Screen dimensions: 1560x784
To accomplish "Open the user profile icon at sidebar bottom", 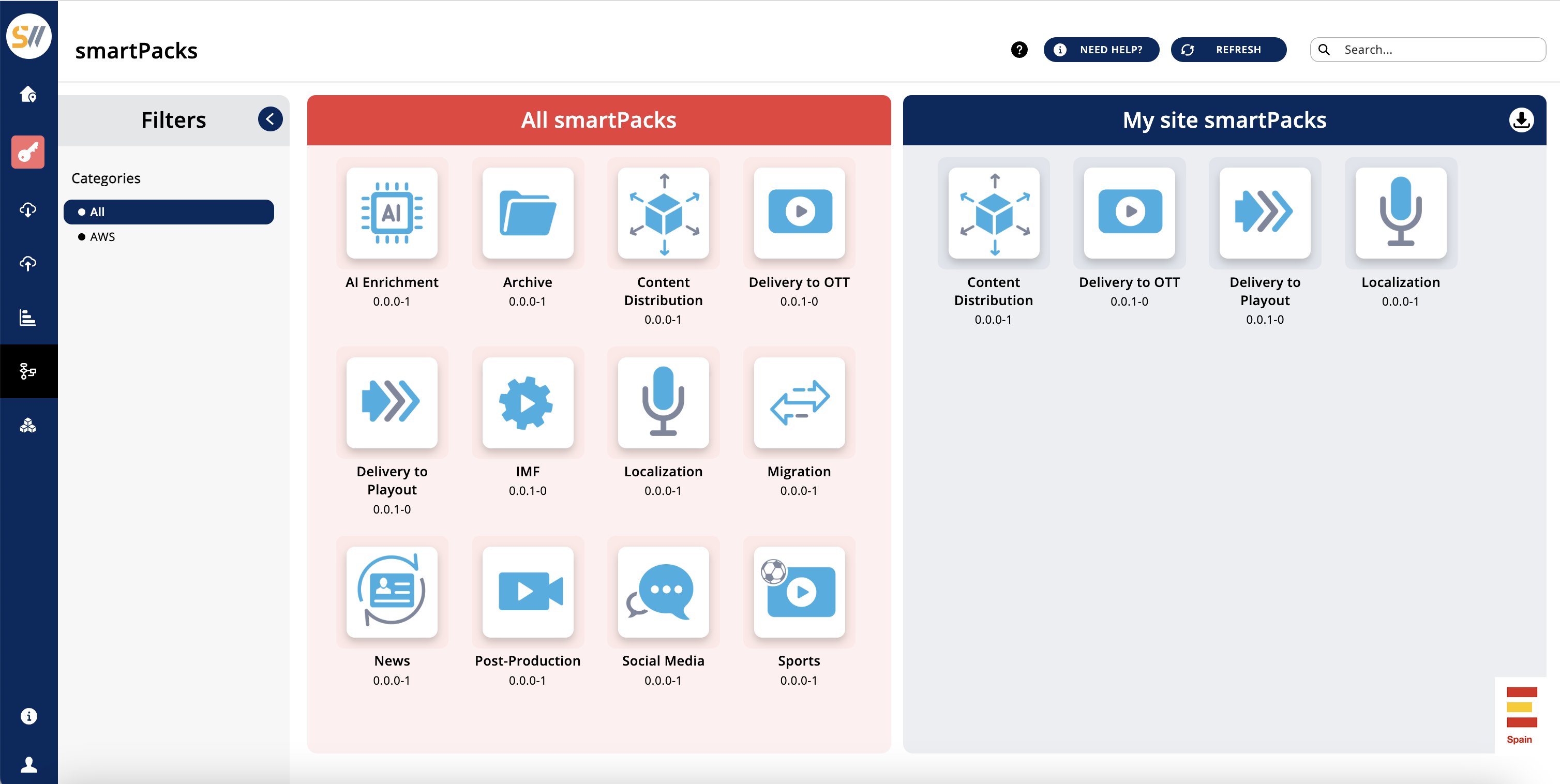I will pos(28,764).
